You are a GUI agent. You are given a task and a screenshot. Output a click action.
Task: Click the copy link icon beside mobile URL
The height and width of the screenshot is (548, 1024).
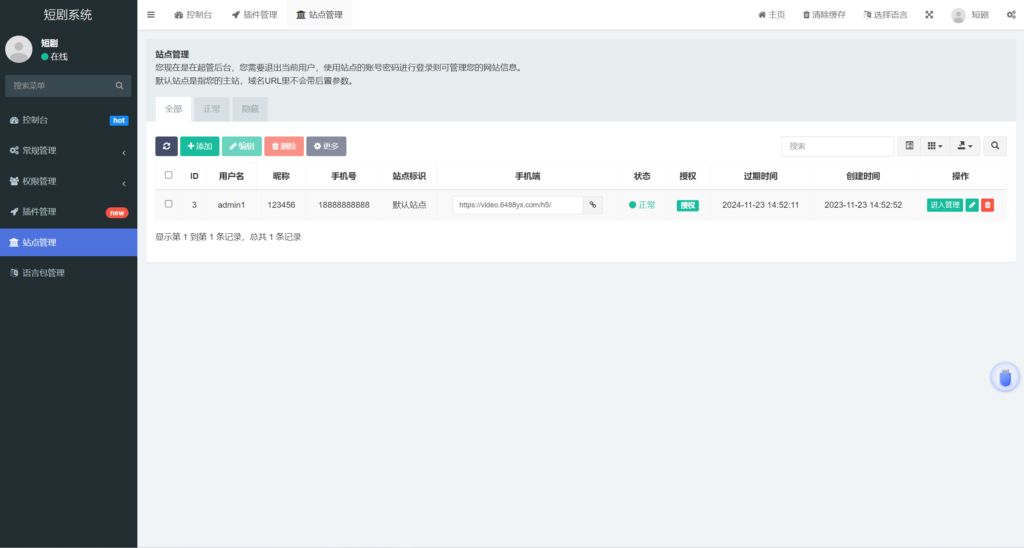coord(593,205)
